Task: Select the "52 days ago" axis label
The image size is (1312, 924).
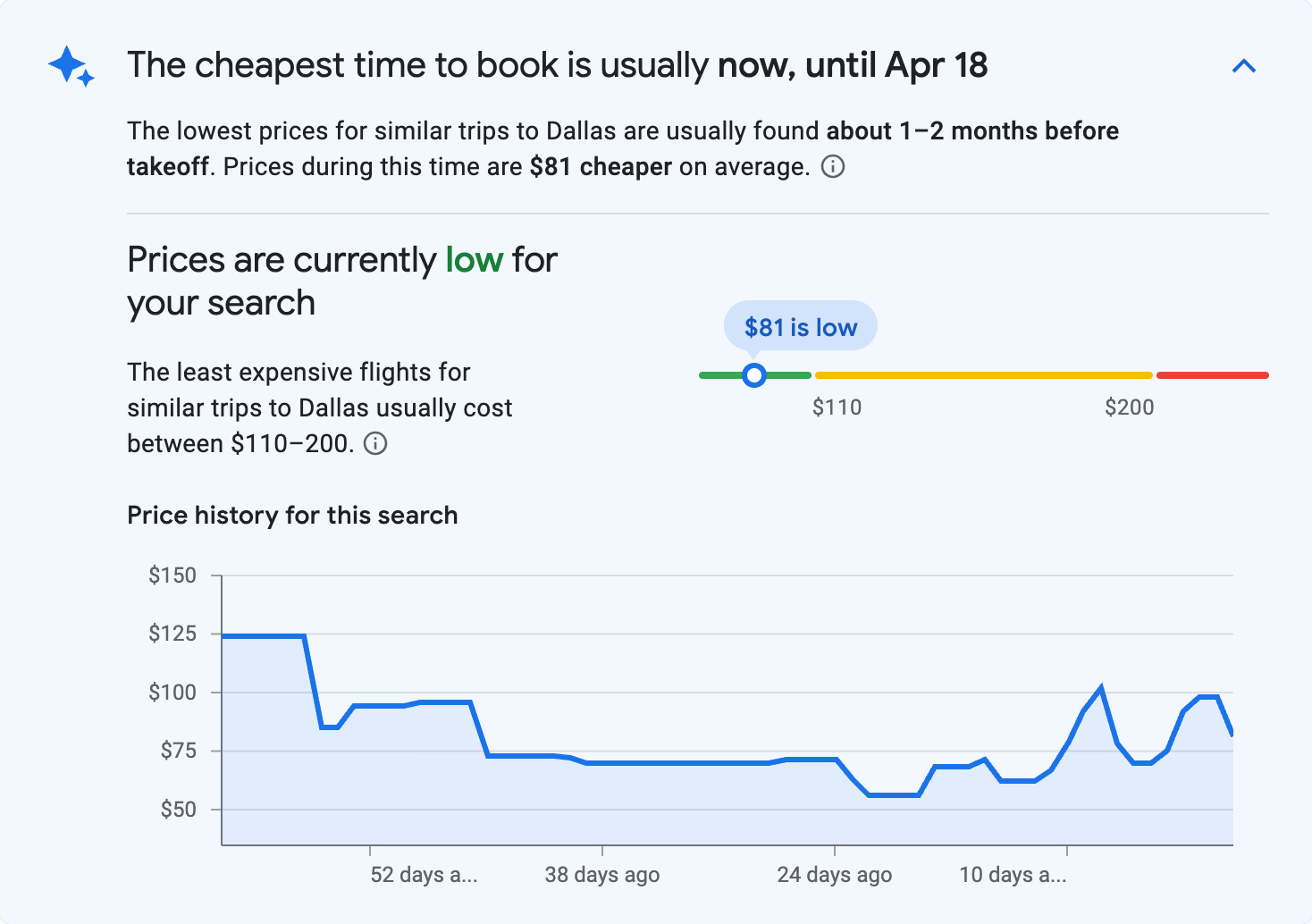Action: 424,875
